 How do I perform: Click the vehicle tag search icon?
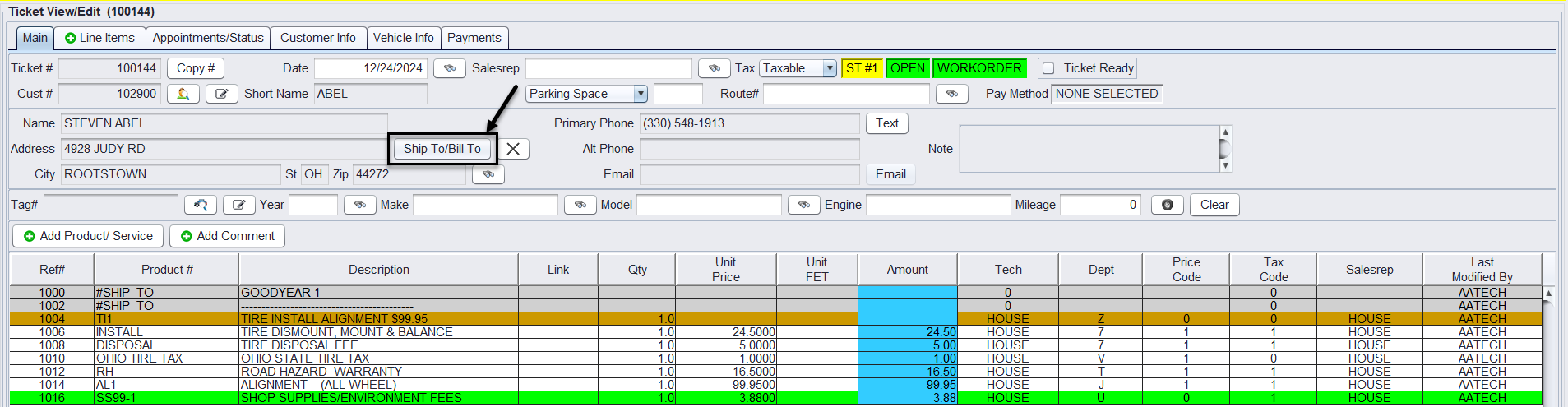point(200,205)
